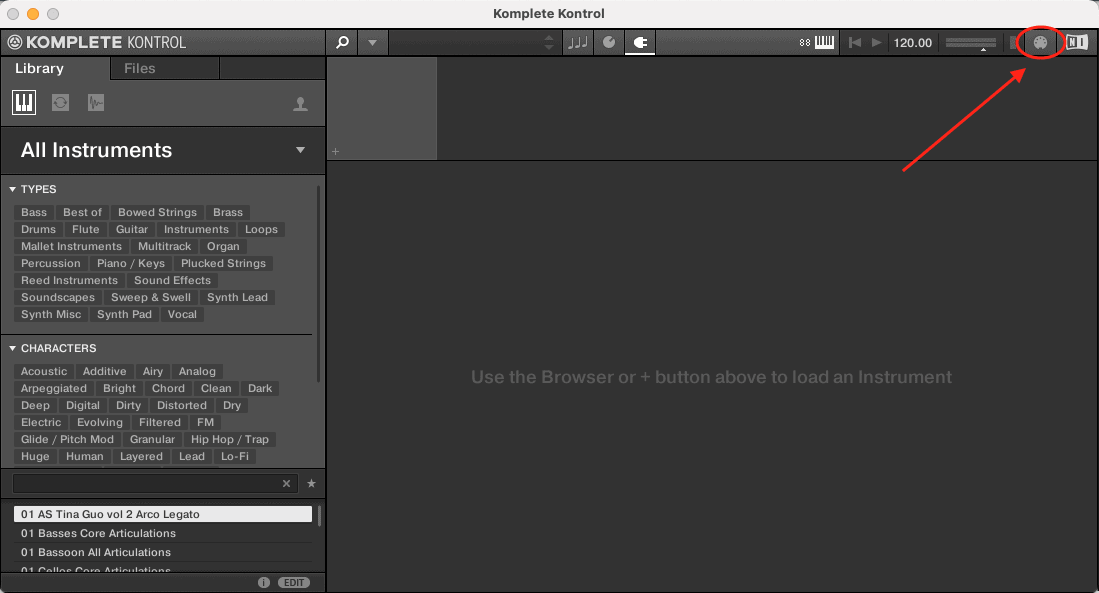Toggle the favorites star filter
This screenshot has height=593, width=1099.
click(x=311, y=484)
